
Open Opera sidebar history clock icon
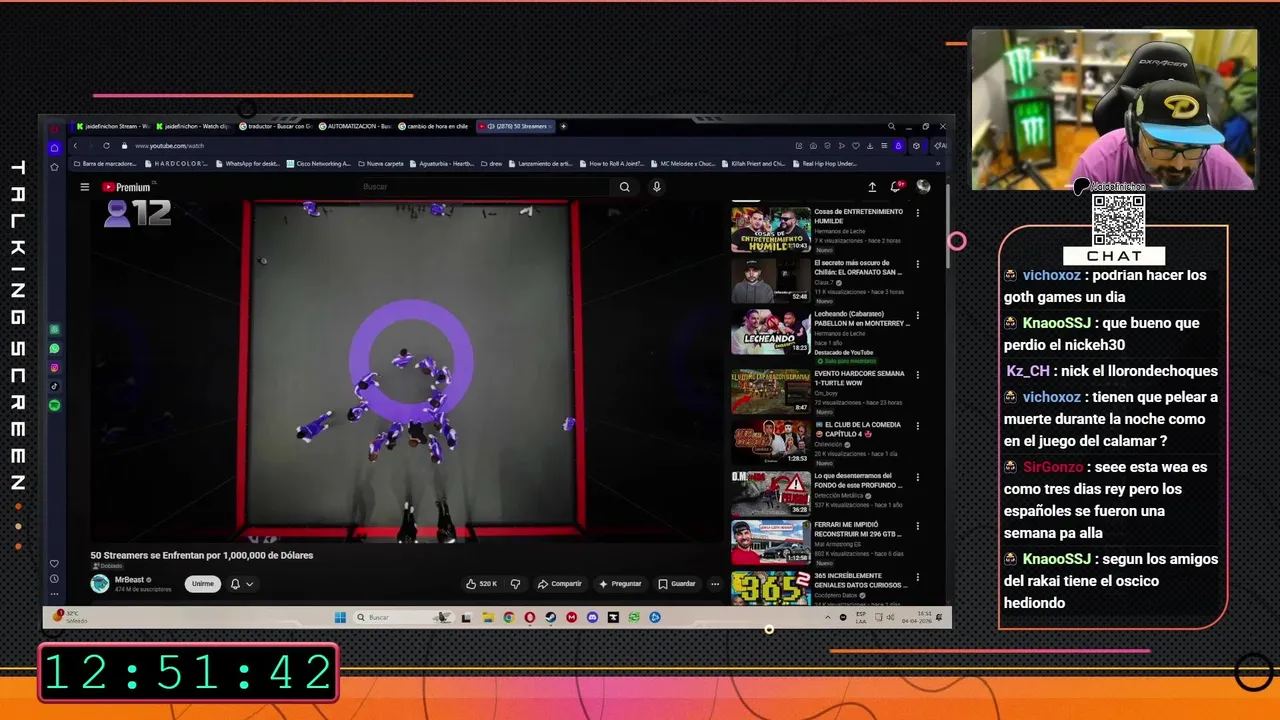click(x=54, y=578)
